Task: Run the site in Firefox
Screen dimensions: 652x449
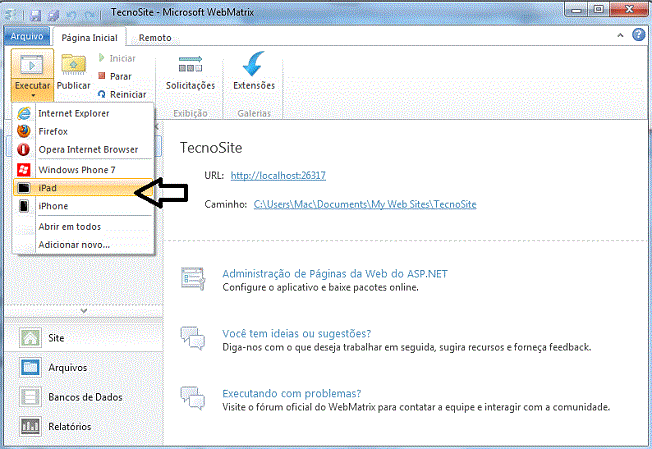Action: coord(83,131)
